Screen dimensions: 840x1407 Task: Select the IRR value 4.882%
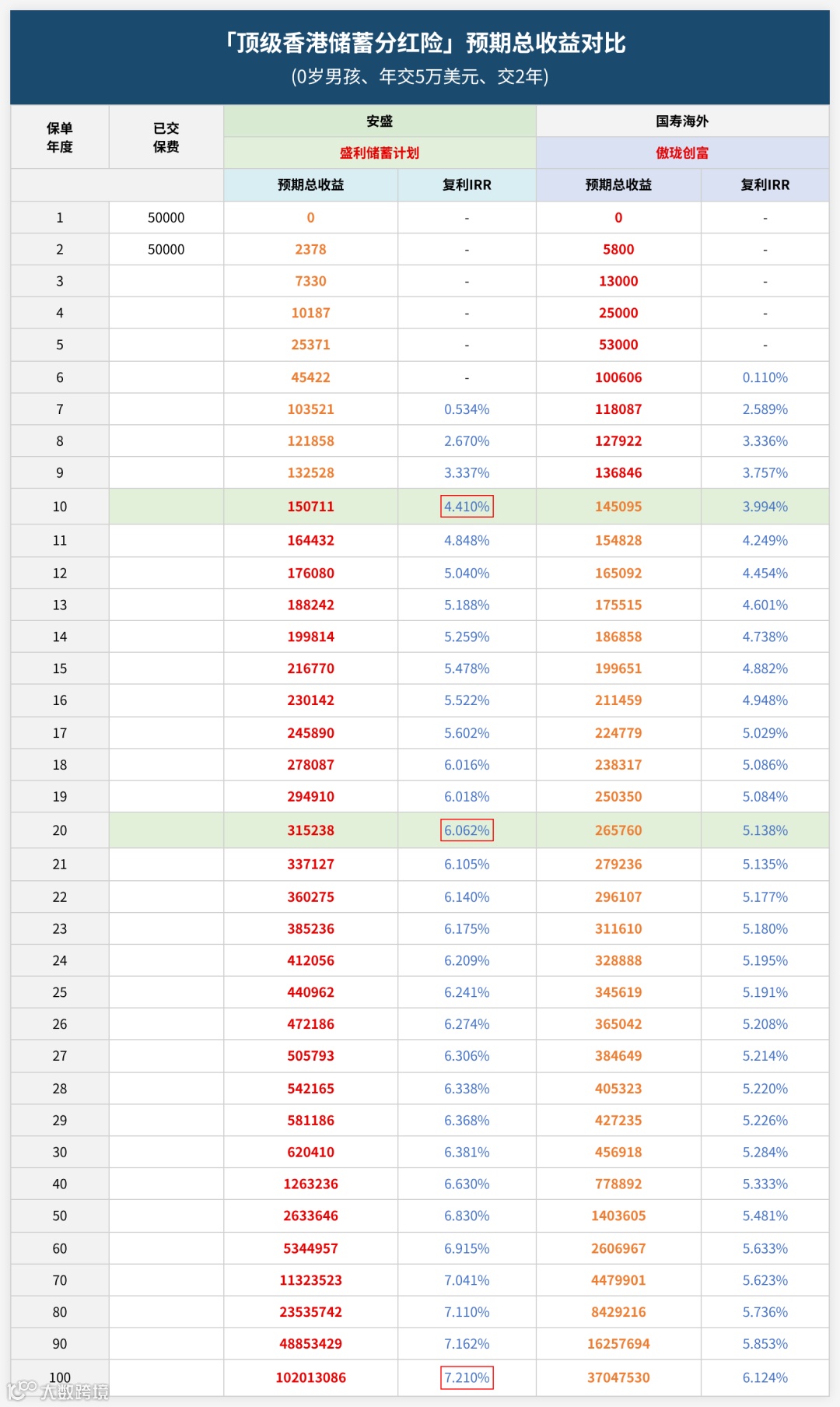coord(765,670)
